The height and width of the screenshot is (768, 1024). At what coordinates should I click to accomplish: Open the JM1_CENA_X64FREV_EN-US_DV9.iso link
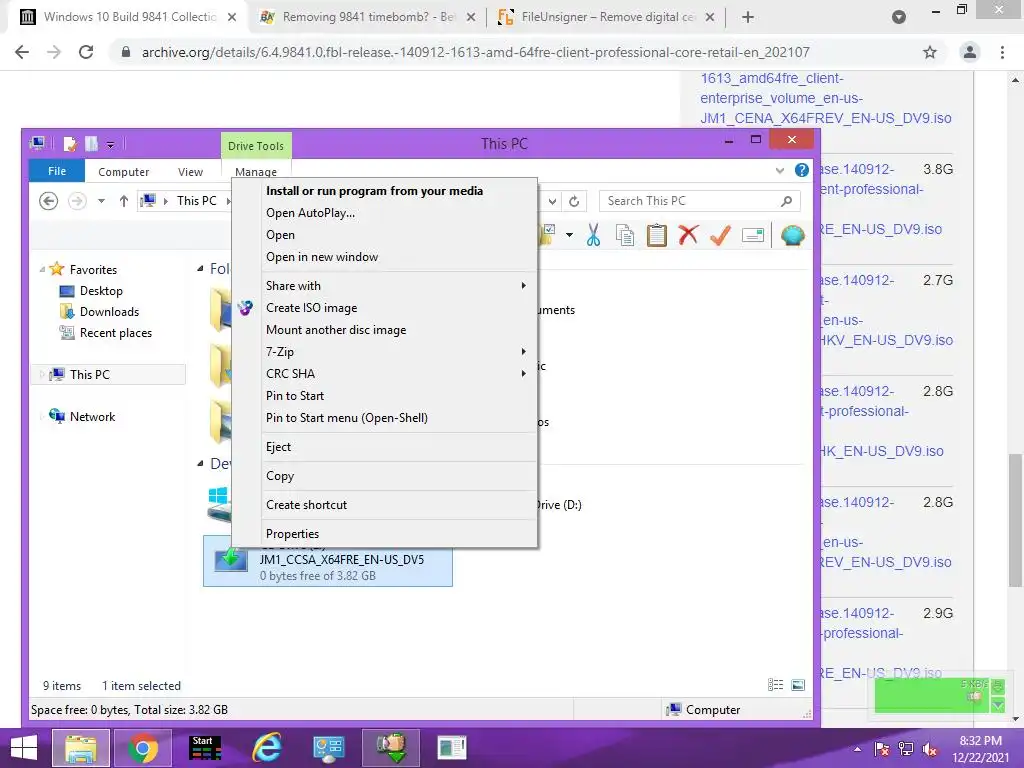click(825, 118)
